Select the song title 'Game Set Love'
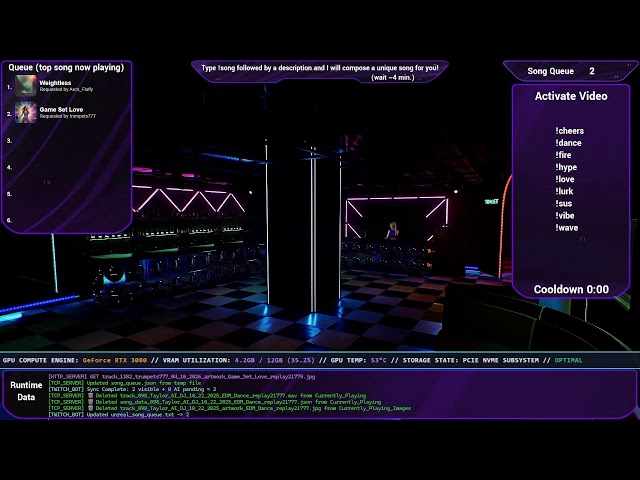Viewport: 640px width, 480px height. click(61, 109)
